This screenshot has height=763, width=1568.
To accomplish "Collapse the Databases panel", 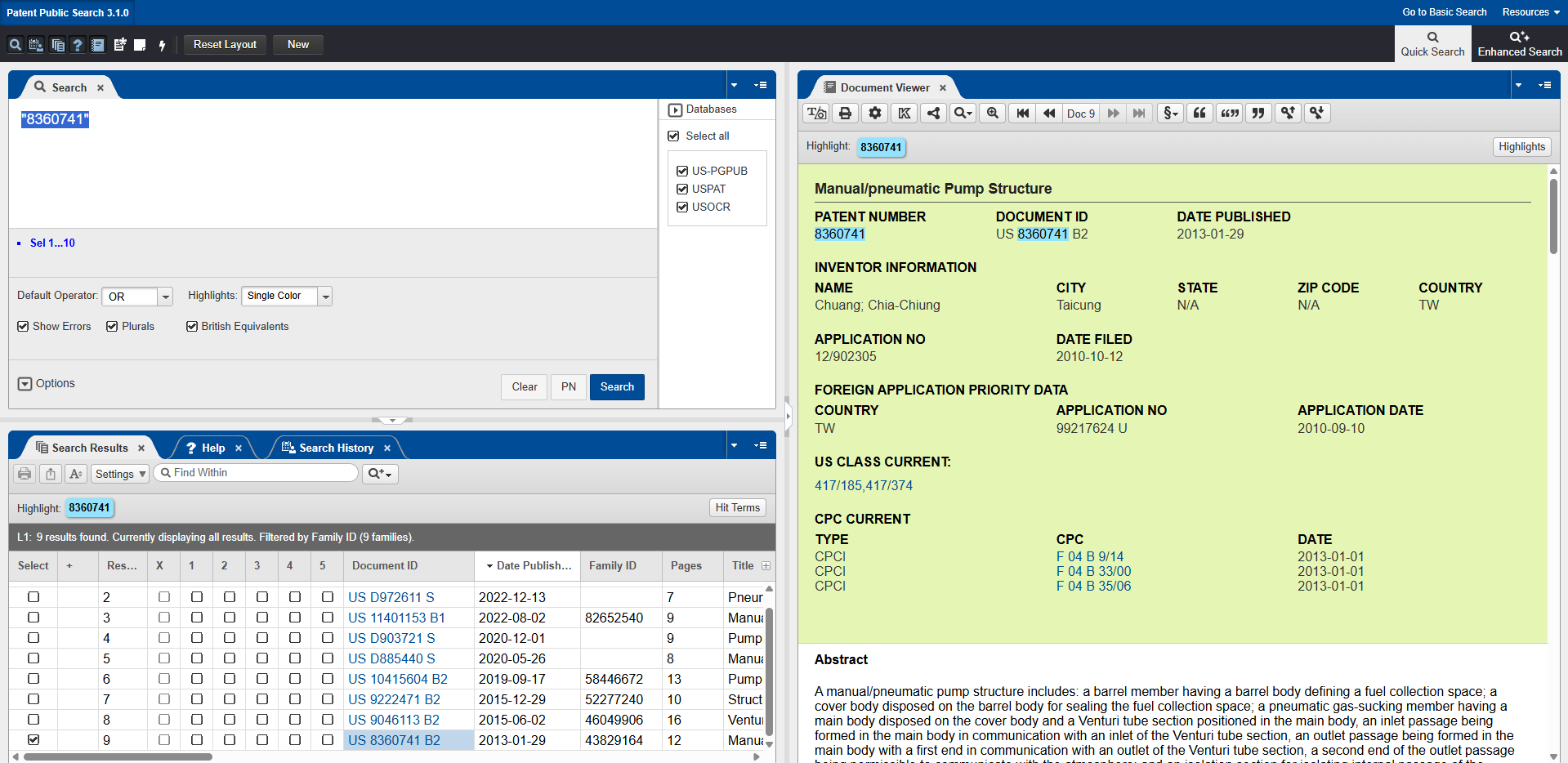I will click(x=675, y=109).
